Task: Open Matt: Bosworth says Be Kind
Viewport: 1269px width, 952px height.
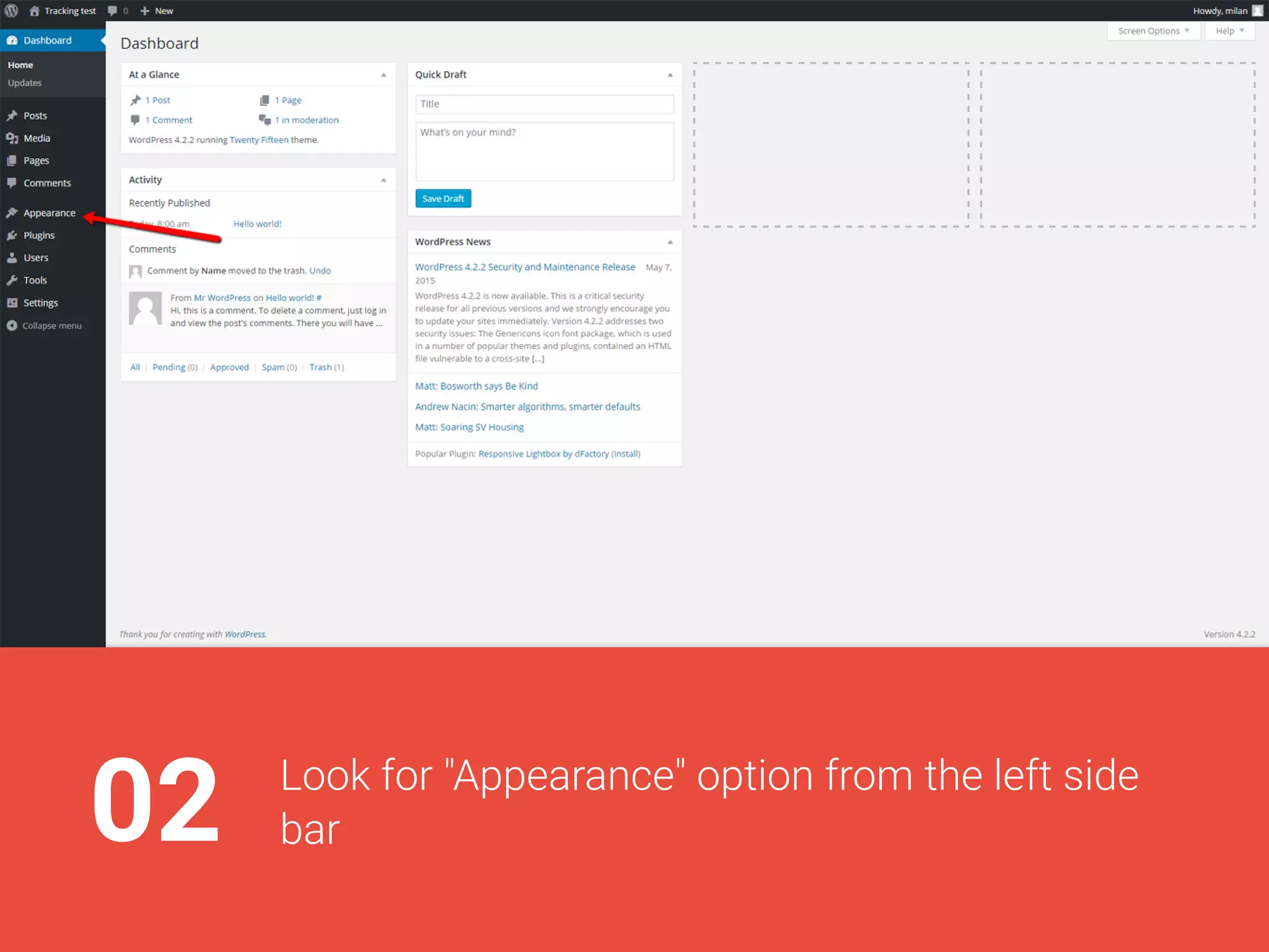Action: (x=476, y=386)
